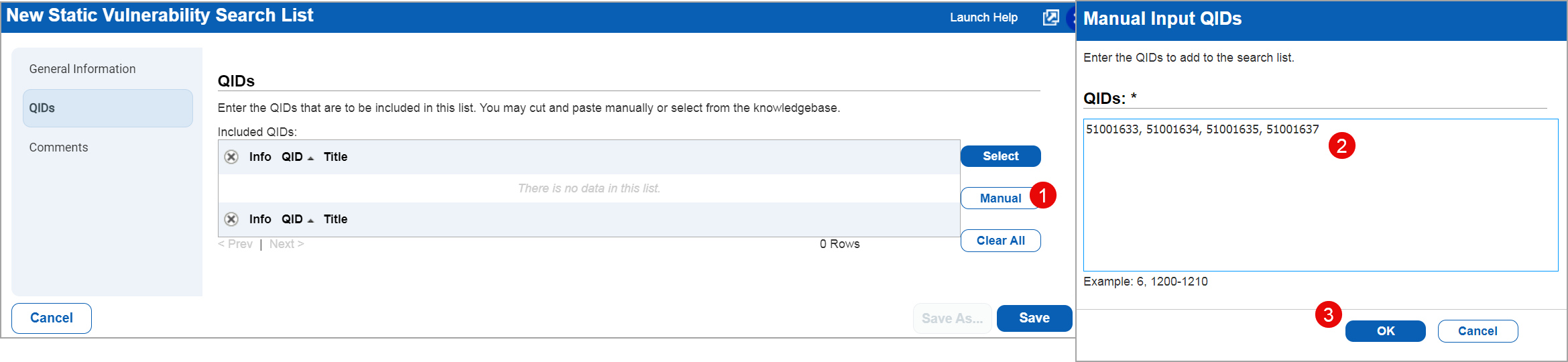Viewport: 1568px width, 362px height.
Task: Save the static search list
Action: [1034, 318]
